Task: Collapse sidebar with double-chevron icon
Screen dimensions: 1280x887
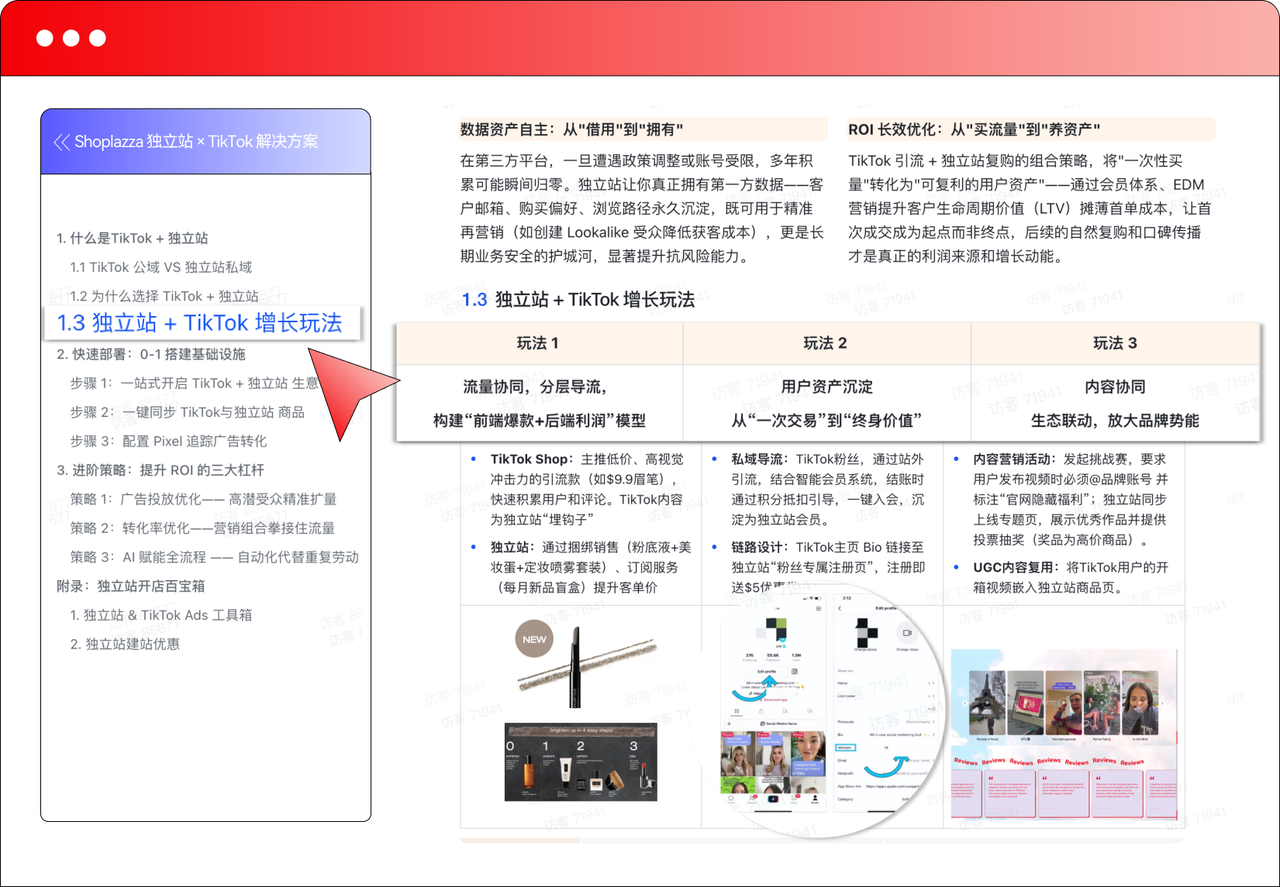Action: point(62,142)
